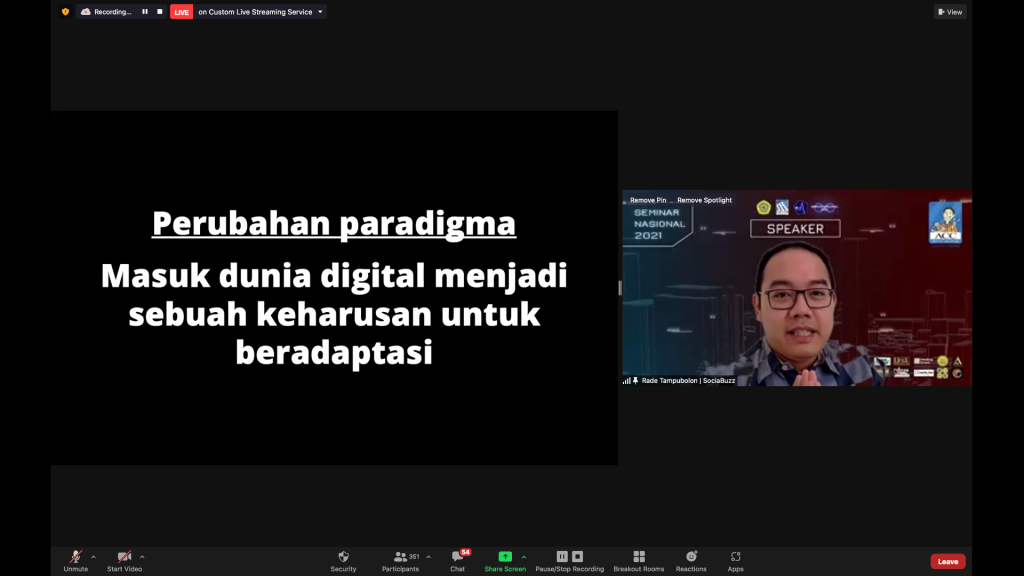
Task: Open the Chat panel
Action: pos(458,560)
